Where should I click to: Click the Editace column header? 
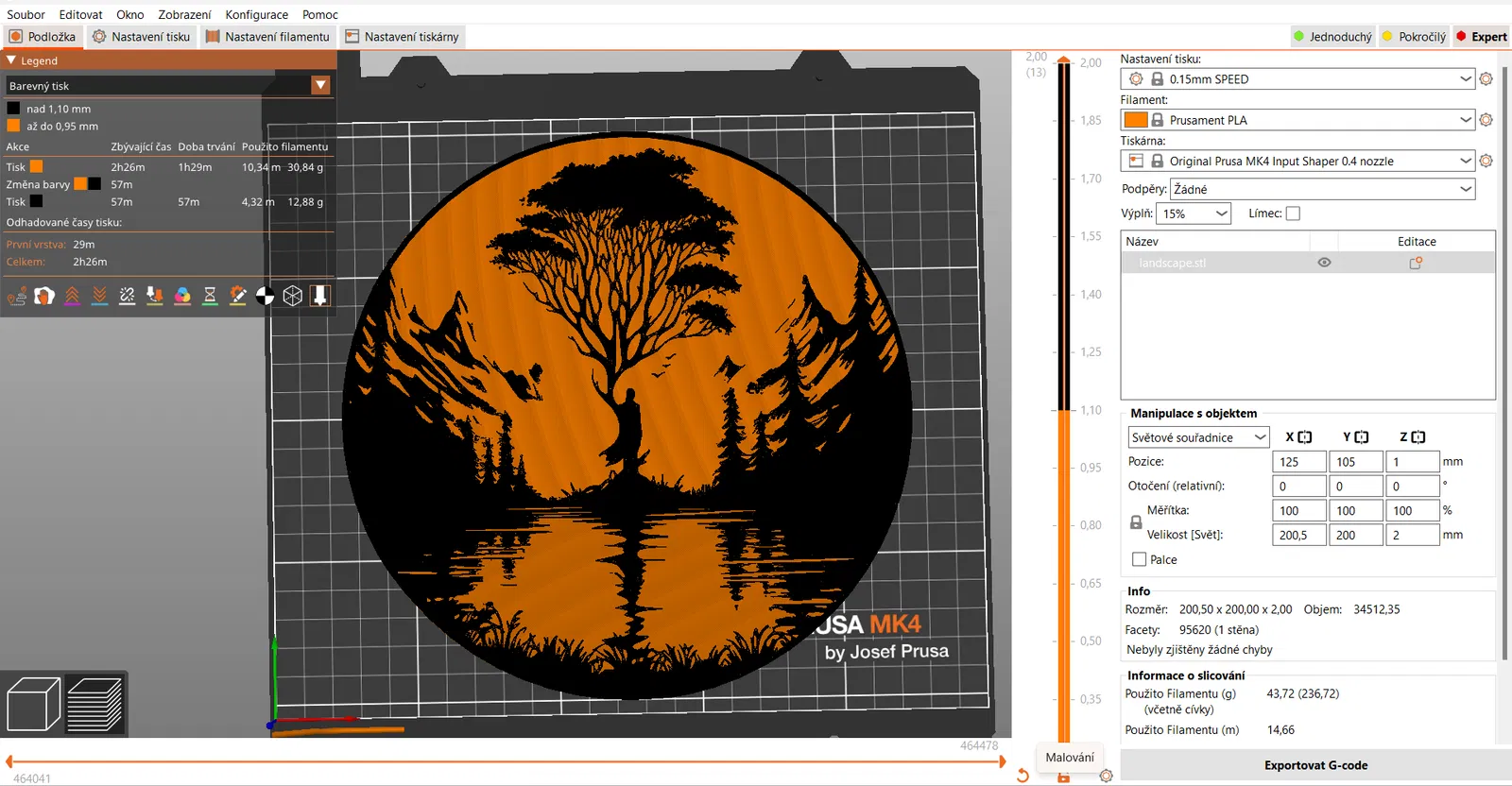[1417, 242]
